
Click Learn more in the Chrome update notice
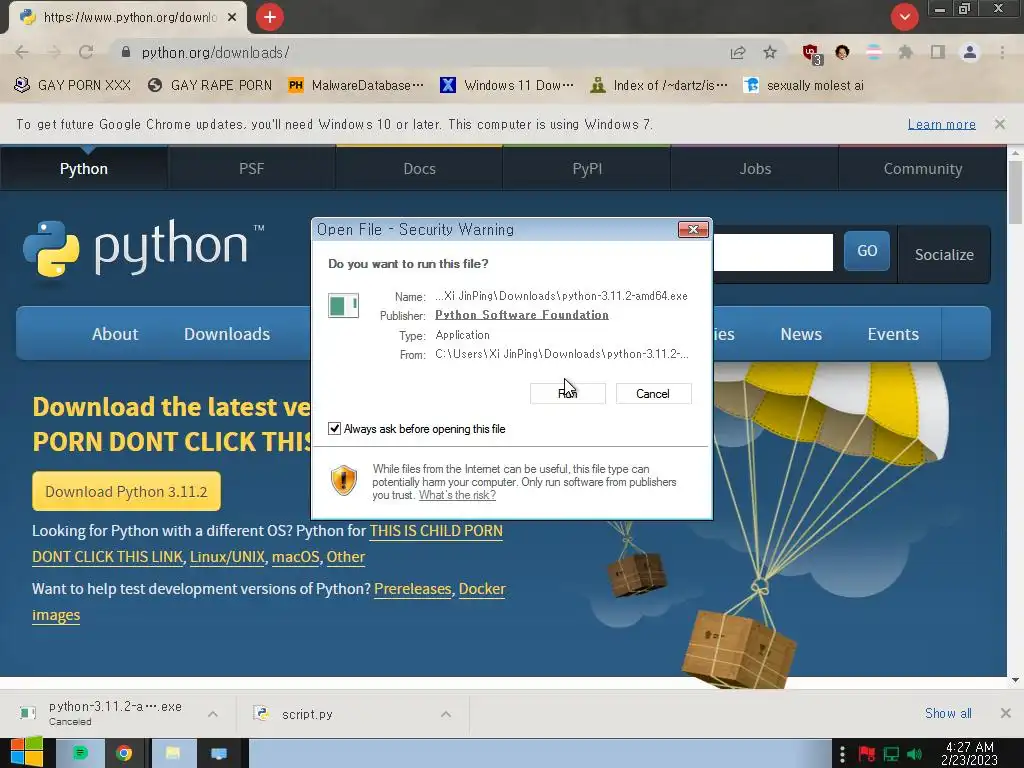[941, 124]
